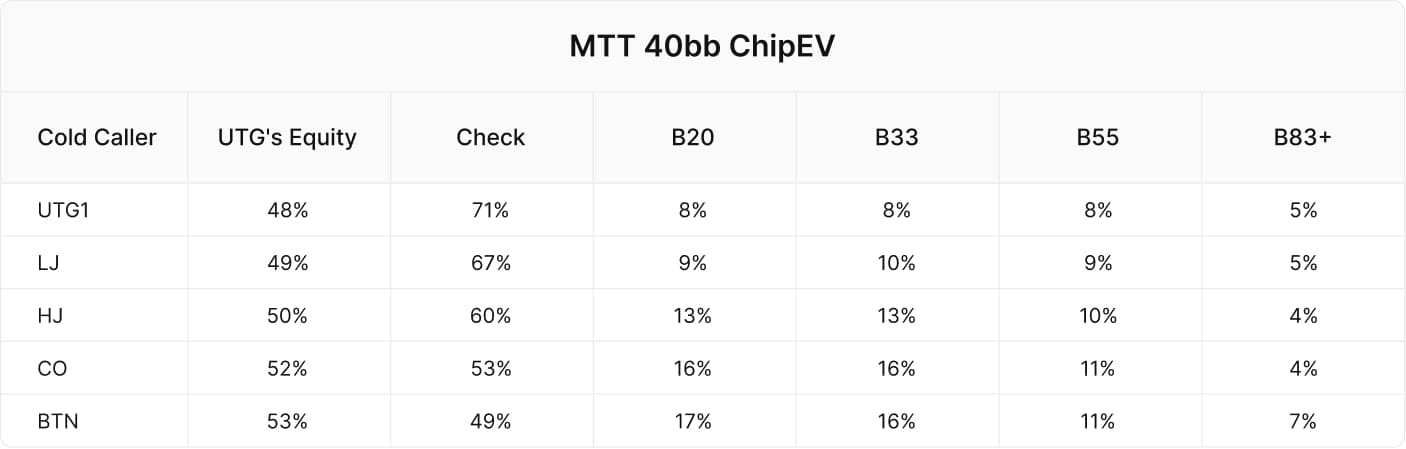Select the CO row label
1406x449 pixels.
[x=52, y=369]
